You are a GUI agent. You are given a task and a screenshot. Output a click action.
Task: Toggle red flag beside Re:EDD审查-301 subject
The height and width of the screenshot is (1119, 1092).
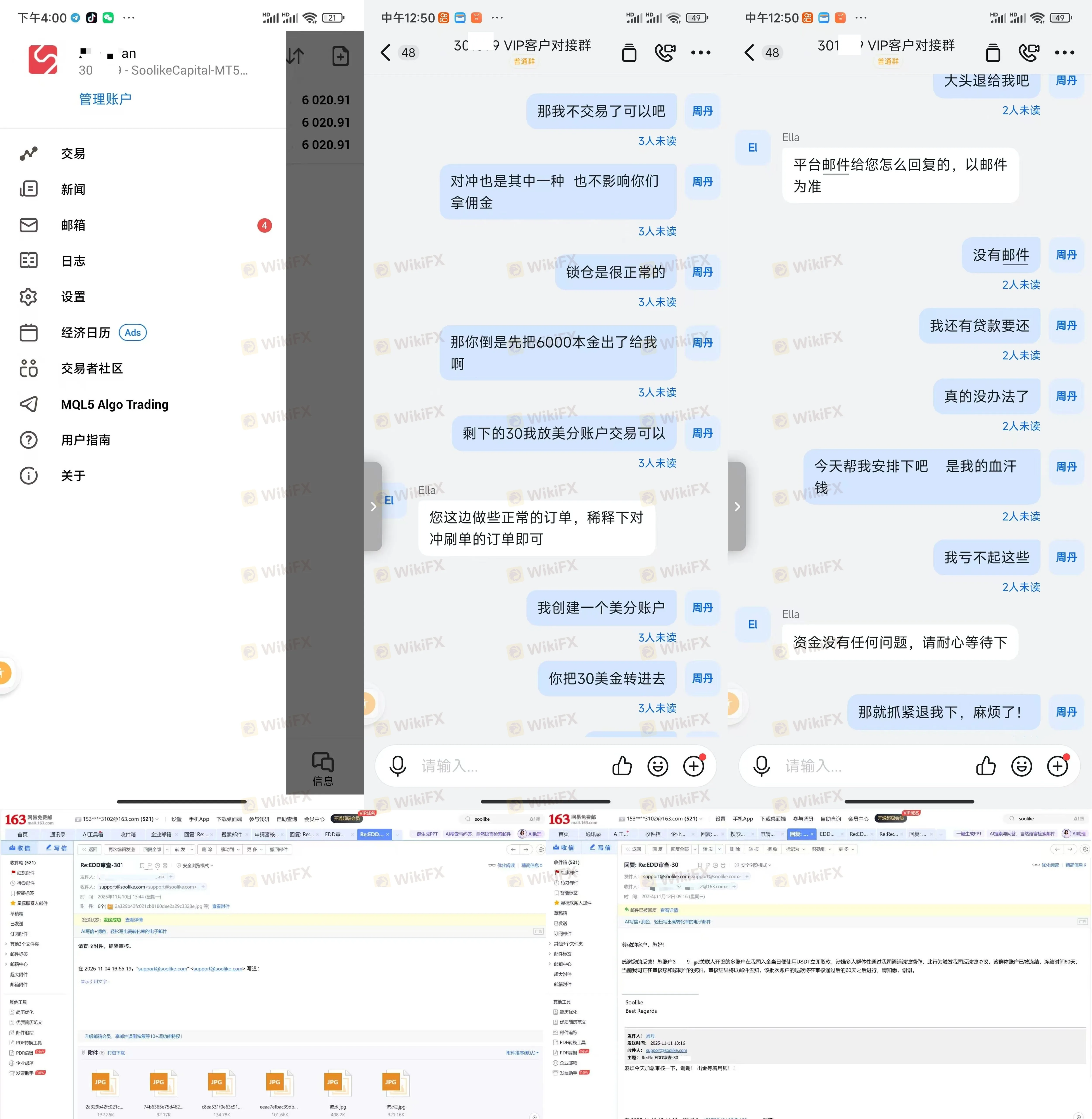(150, 865)
